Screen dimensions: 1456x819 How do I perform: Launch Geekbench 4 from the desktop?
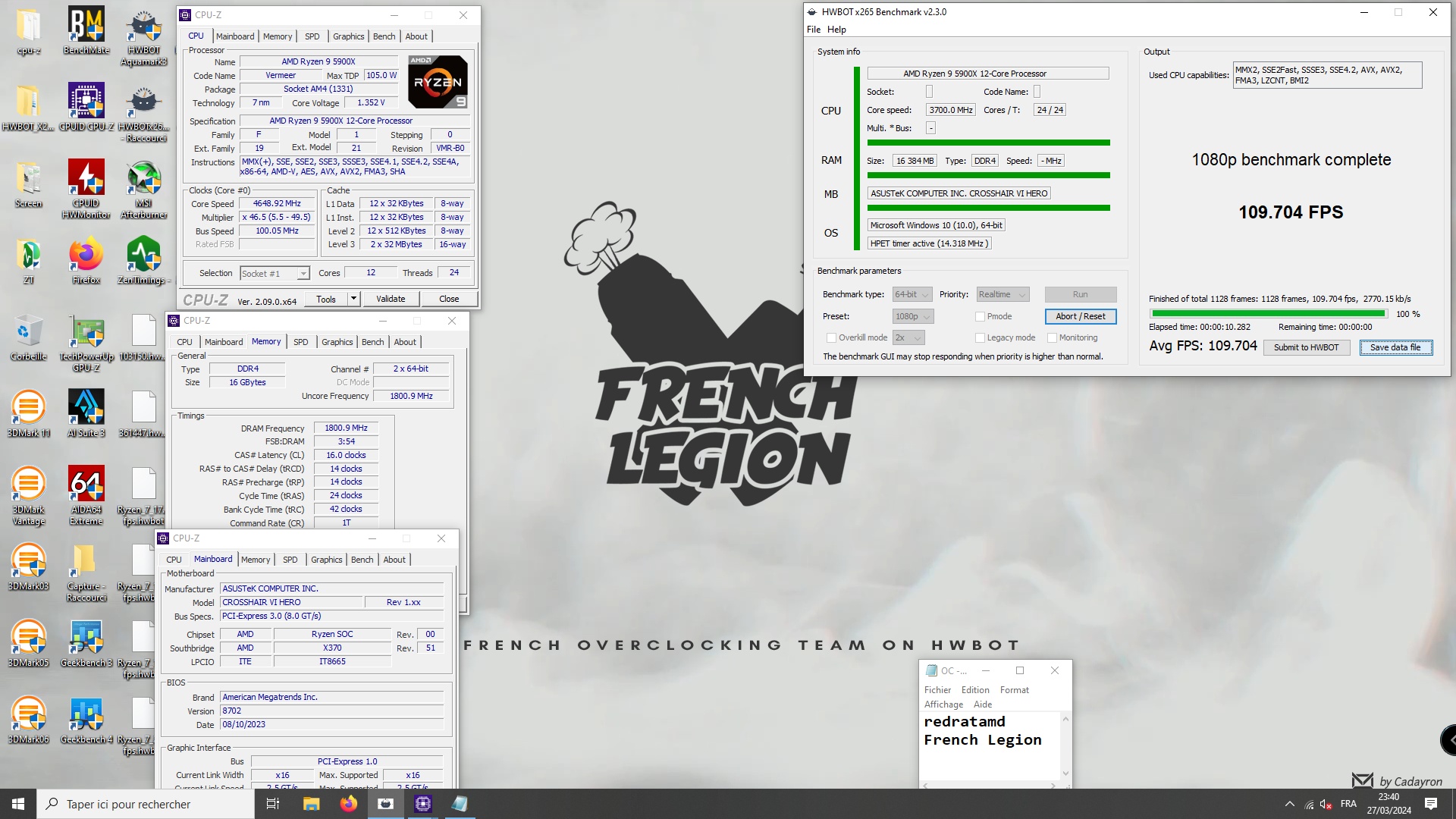pos(86,720)
